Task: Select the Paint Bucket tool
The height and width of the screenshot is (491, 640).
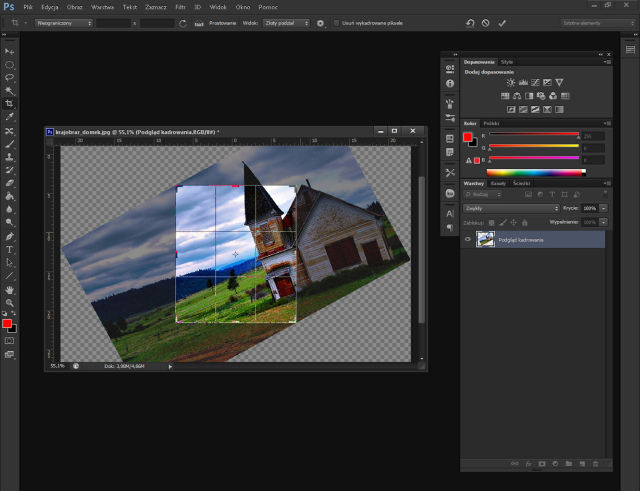Action: pos(9,196)
